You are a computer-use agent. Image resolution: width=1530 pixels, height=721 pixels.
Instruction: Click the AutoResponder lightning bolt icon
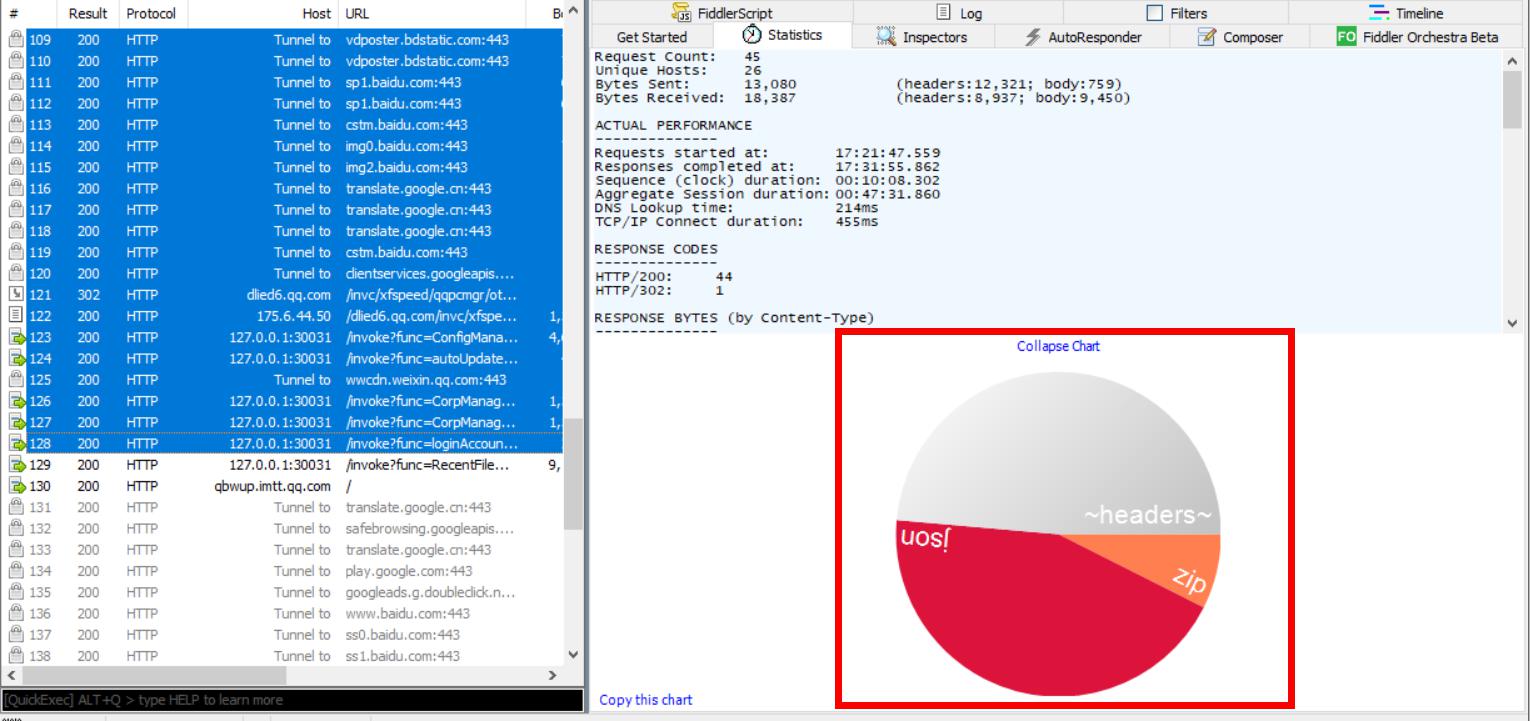coord(1033,37)
